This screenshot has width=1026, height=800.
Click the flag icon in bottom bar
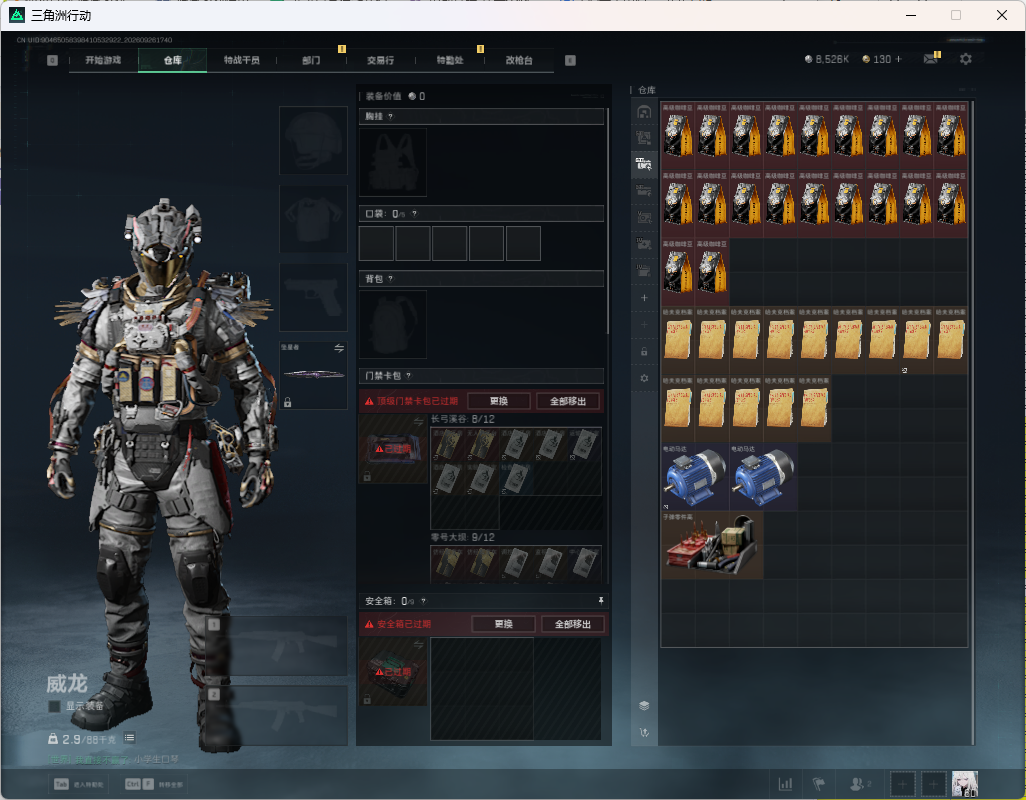click(819, 784)
